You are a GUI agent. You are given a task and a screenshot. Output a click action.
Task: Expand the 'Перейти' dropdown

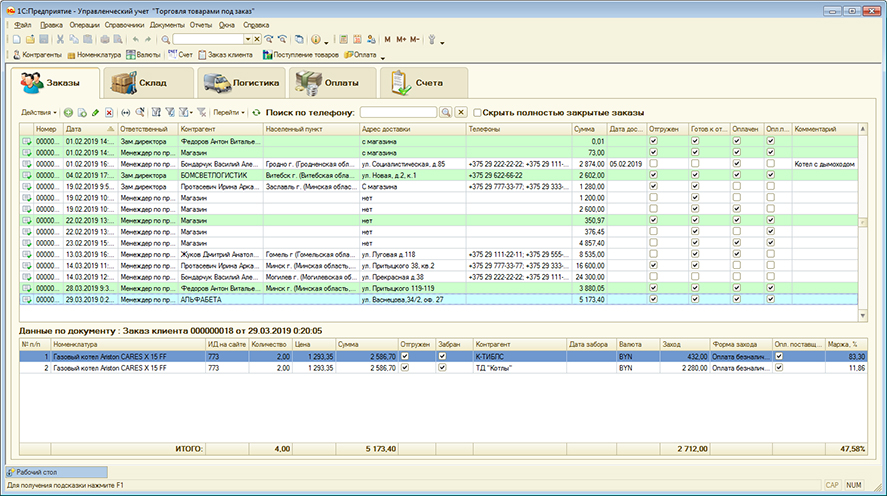pos(229,113)
